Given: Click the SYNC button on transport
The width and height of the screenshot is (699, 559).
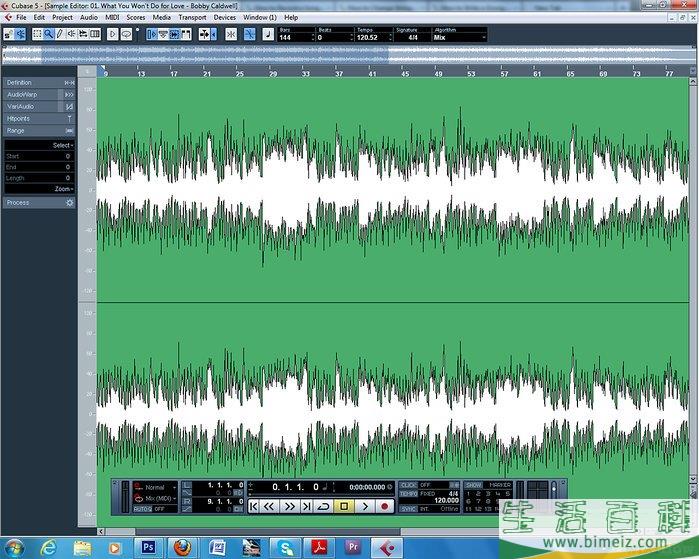Looking at the screenshot, I should coord(408,509).
